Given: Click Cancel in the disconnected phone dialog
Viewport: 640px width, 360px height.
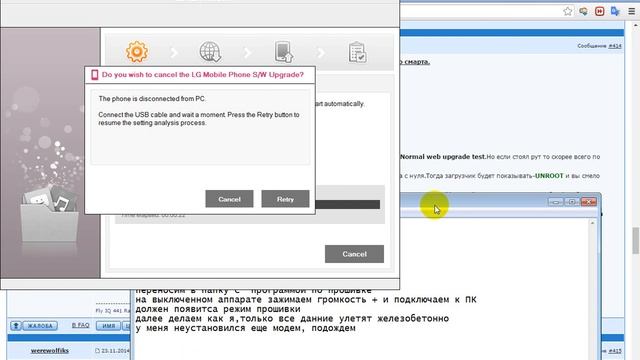Looking at the screenshot, I should [x=229, y=199].
